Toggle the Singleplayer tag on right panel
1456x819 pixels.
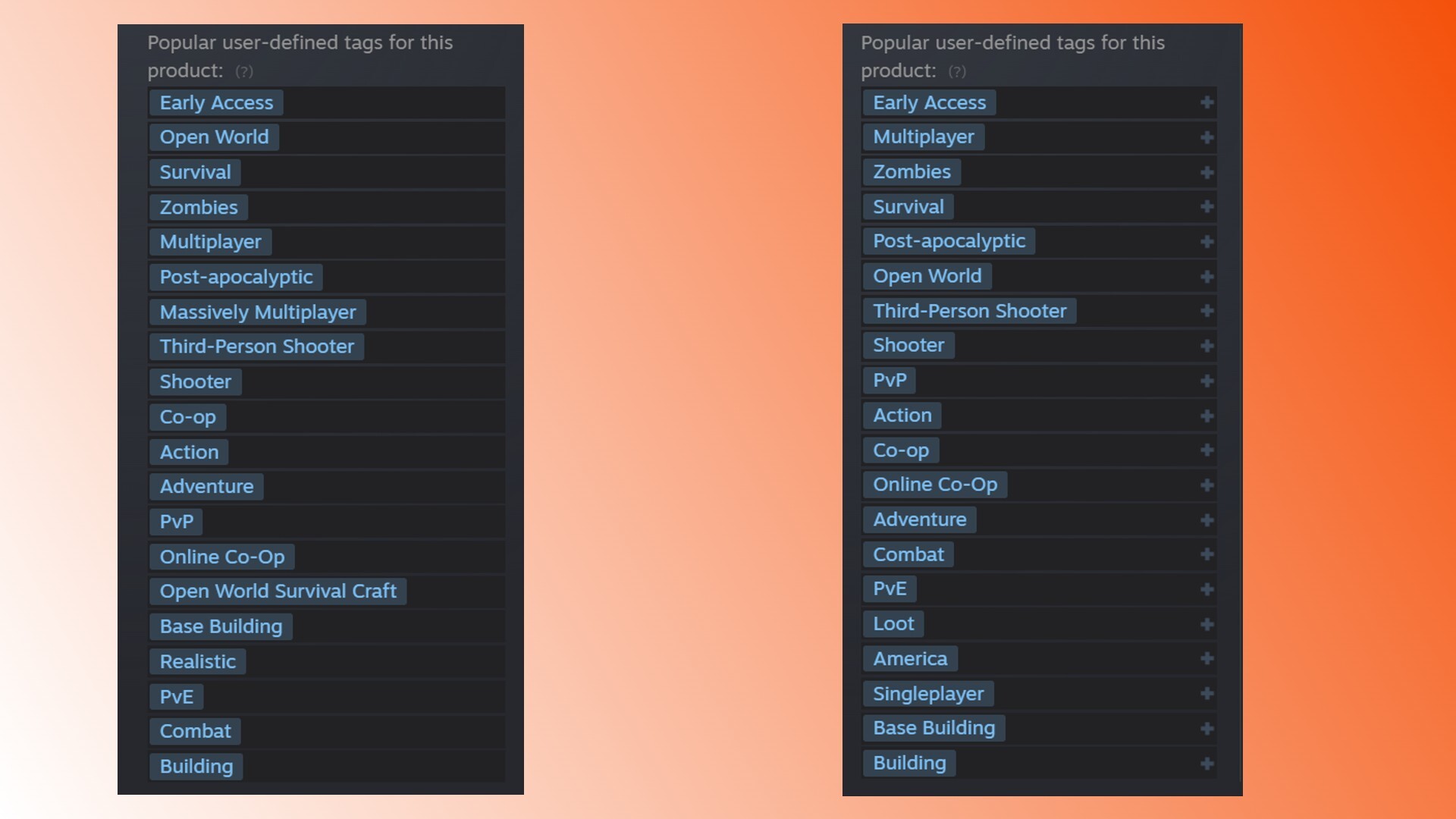tap(1209, 693)
